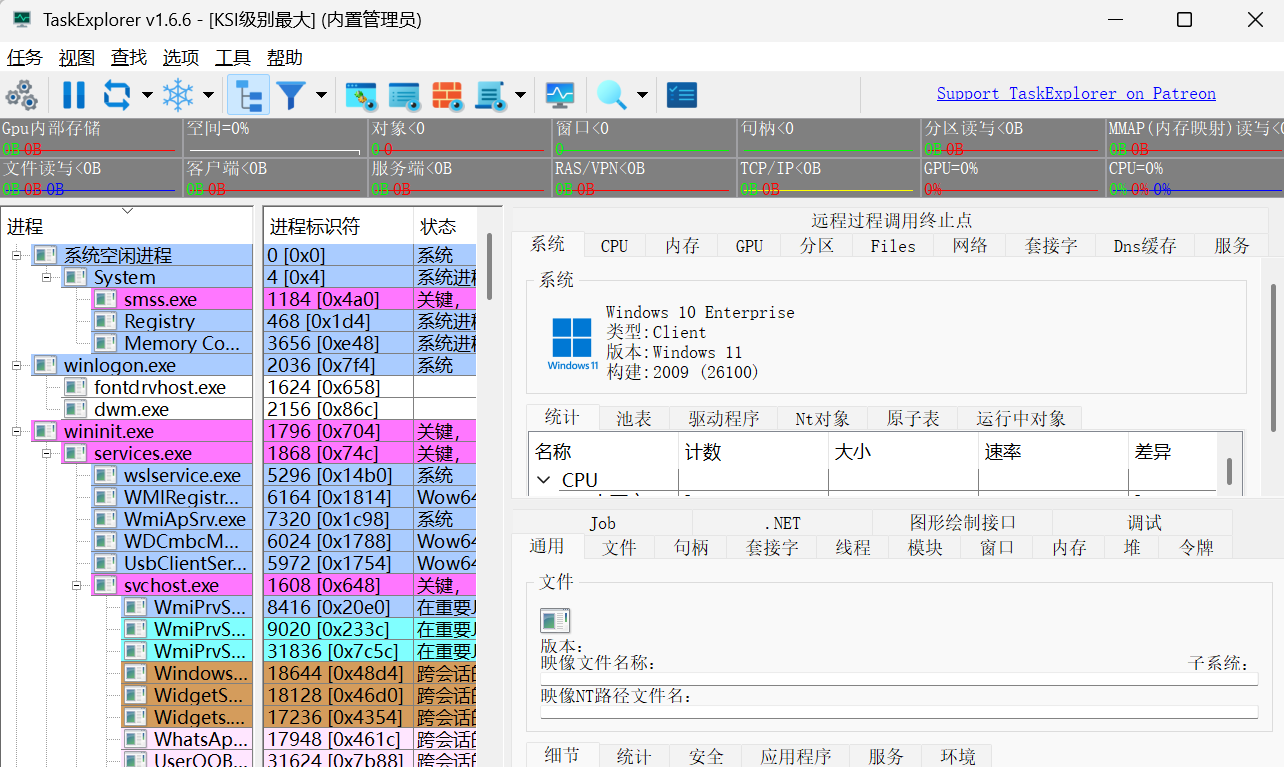Image resolution: width=1284 pixels, height=767 pixels.
Task: Click the system monitor graph icon
Action: 560,94
